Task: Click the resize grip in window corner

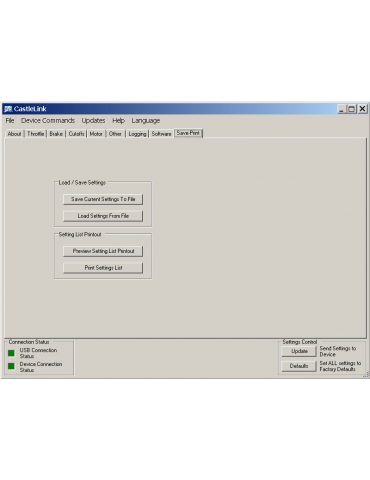Action: [366, 375]
